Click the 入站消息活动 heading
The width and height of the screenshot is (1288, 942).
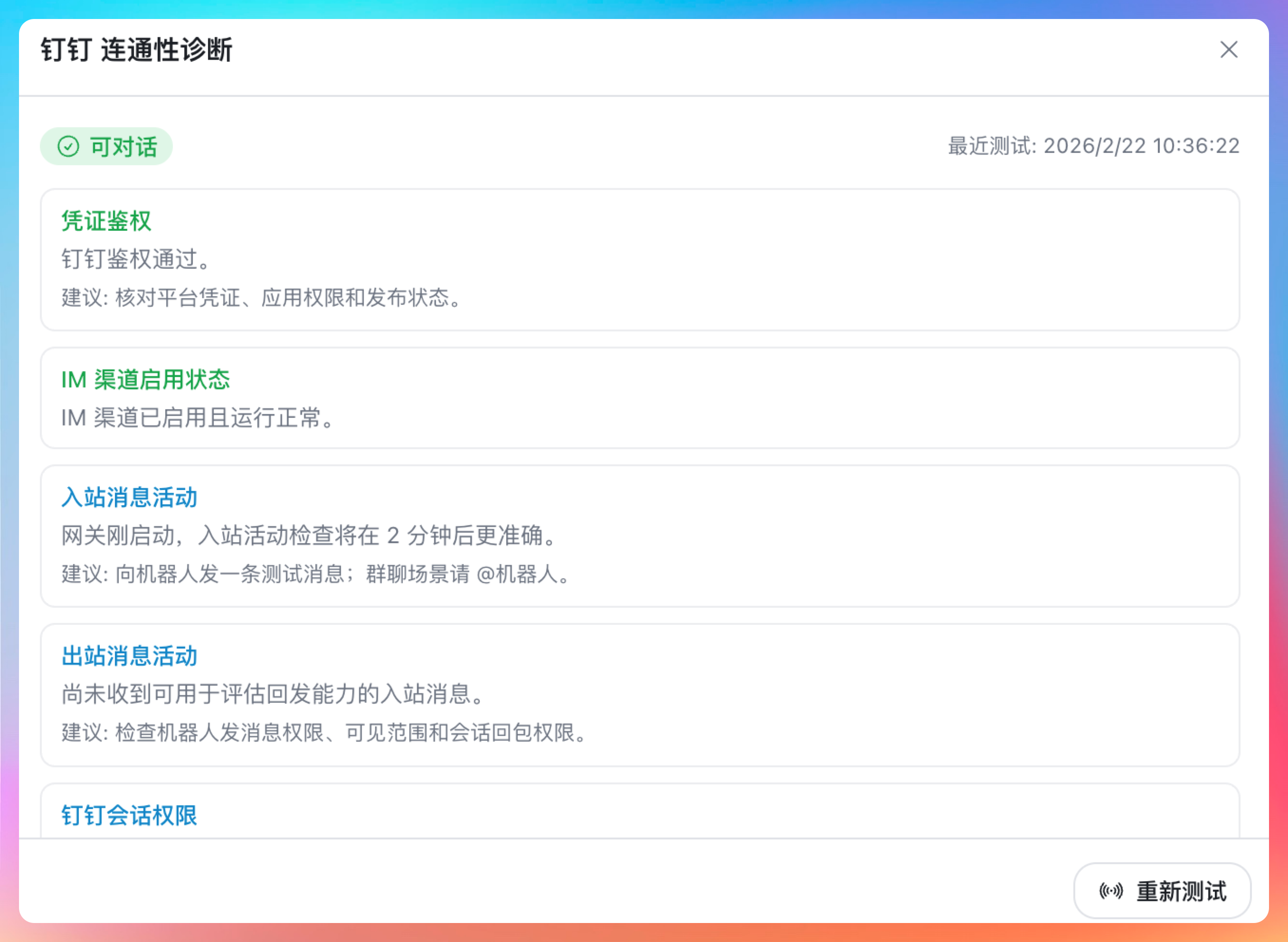click(x=130, y=497)
